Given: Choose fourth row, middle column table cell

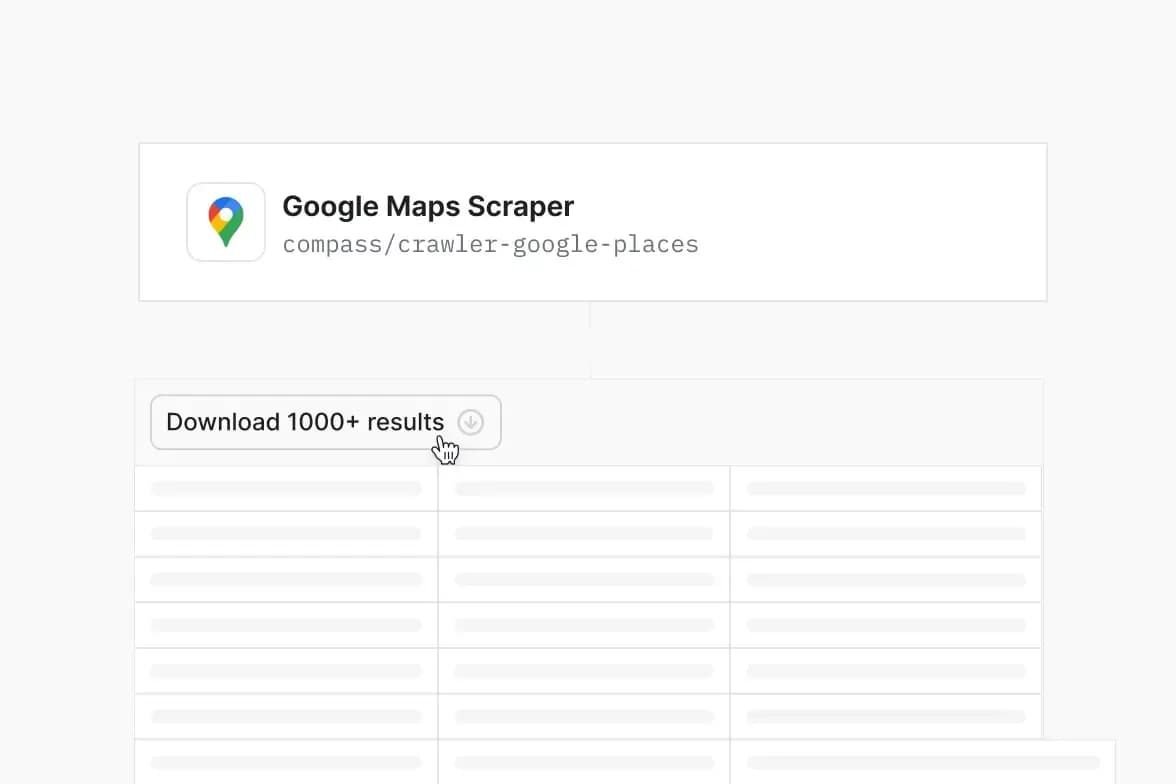Looking at the screenshot, I should pos(584,625).
